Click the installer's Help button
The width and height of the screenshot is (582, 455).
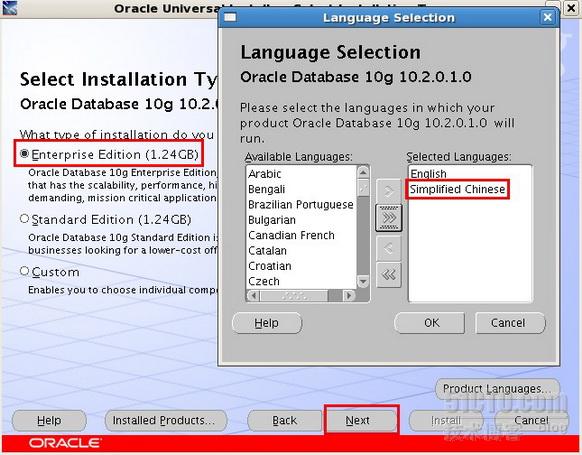(x=49, y=420)
